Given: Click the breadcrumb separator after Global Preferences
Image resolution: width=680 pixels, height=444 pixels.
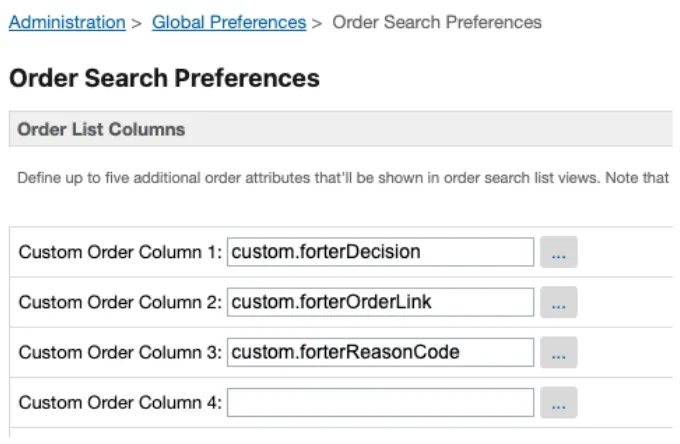Looking at the screenshot, I should (x=317, y=23).
